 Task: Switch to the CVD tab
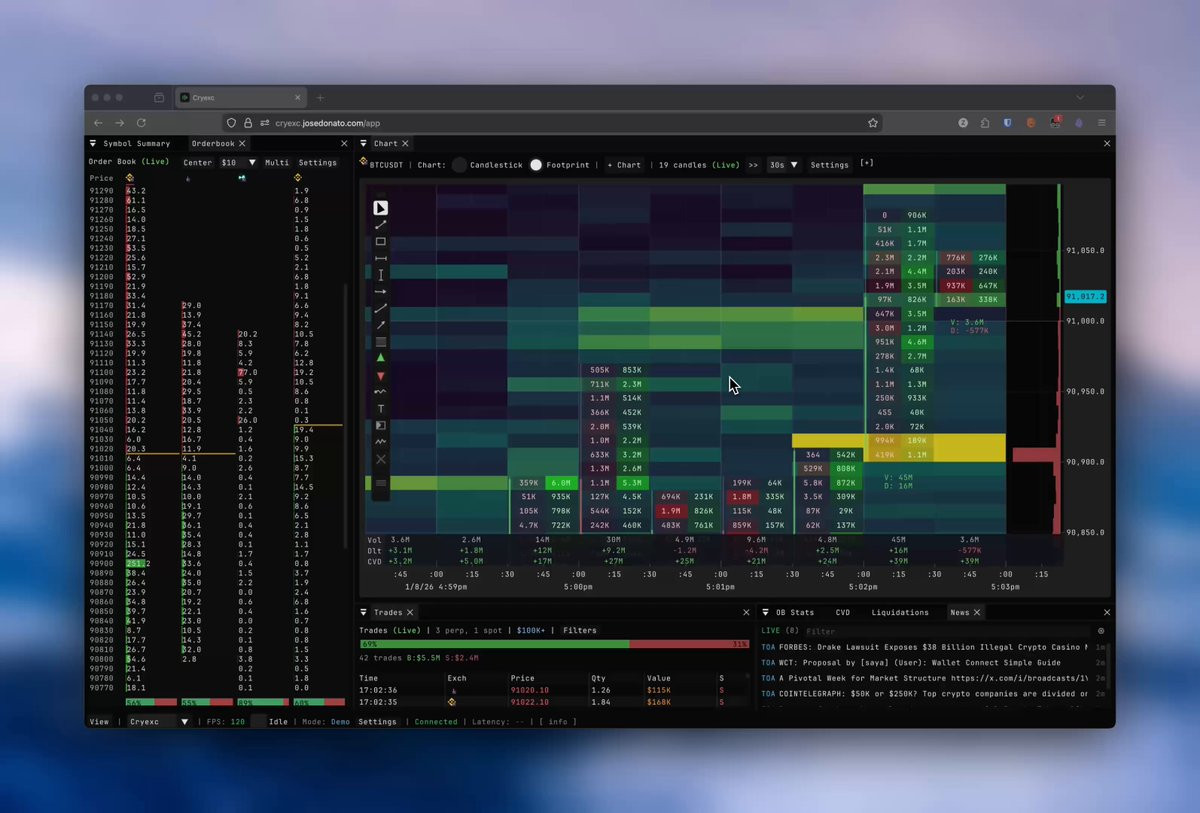[843, 612]
